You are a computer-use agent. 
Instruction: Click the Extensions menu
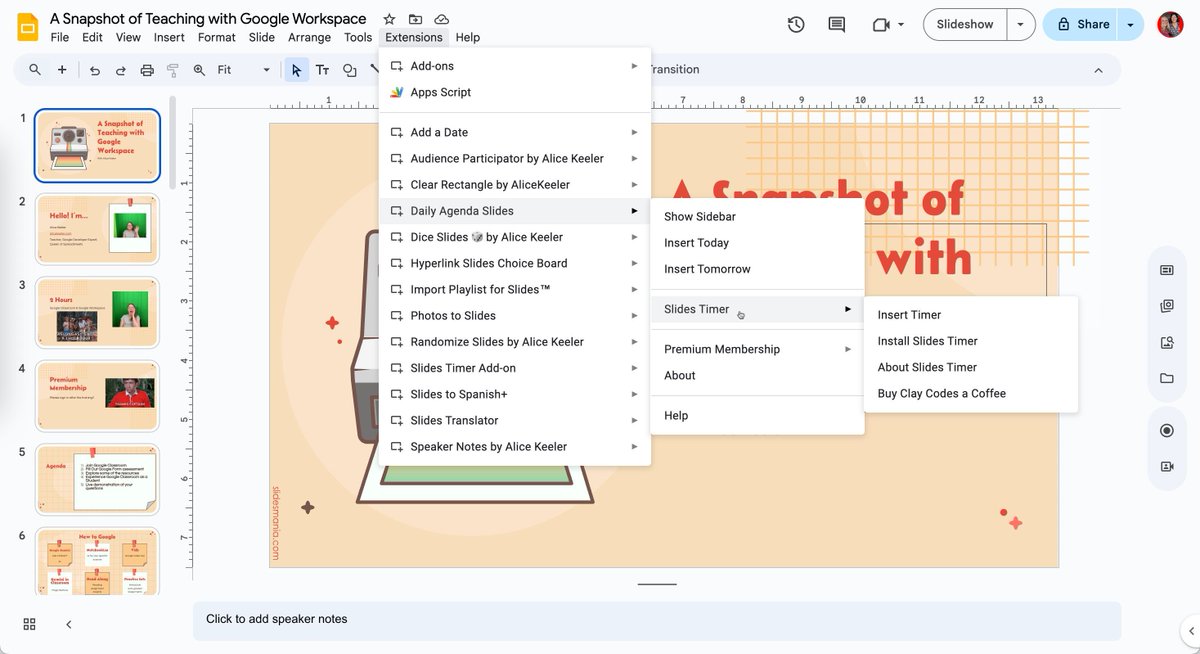[414, 37]
